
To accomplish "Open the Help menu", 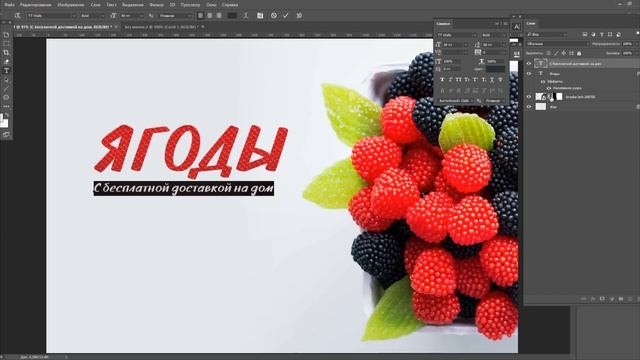I will (230, 4).
